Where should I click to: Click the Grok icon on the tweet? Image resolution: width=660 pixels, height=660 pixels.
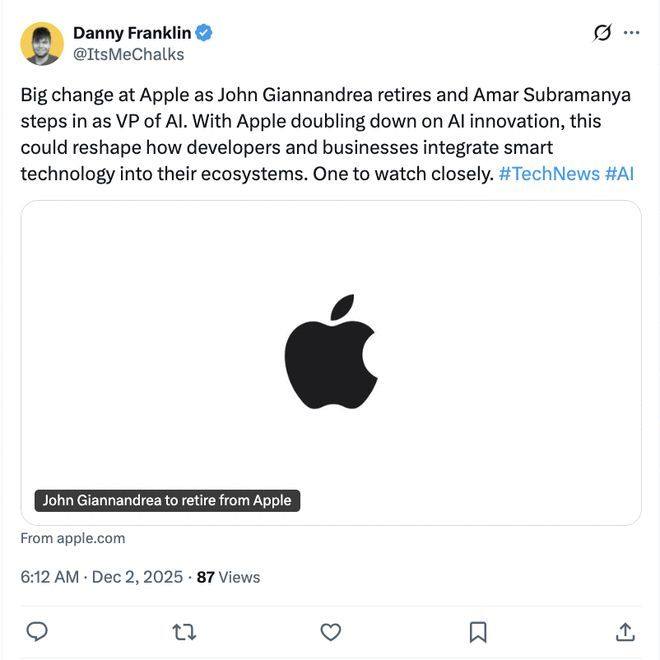602,33
